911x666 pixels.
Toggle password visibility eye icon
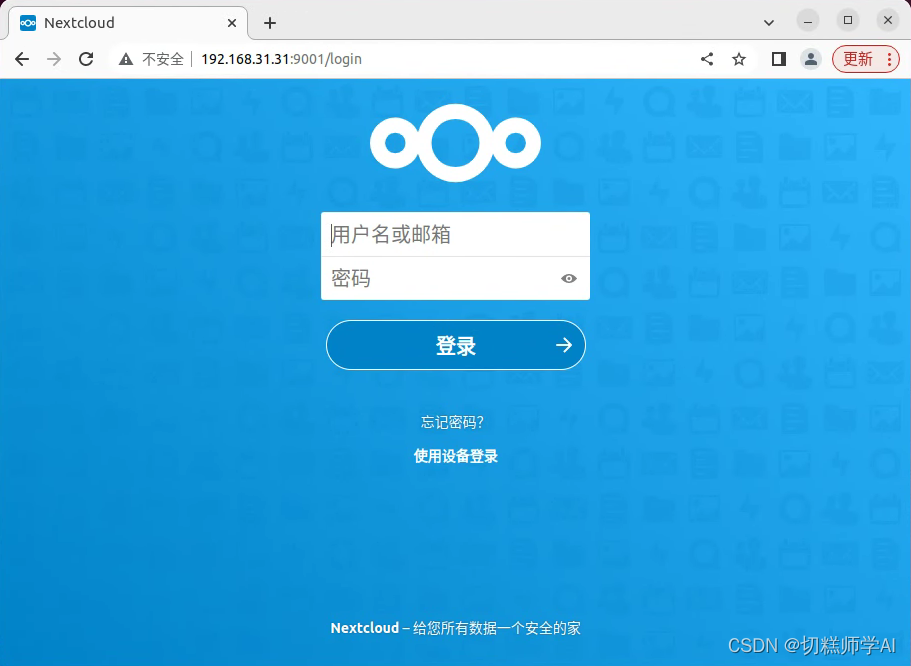coord(569,278)
